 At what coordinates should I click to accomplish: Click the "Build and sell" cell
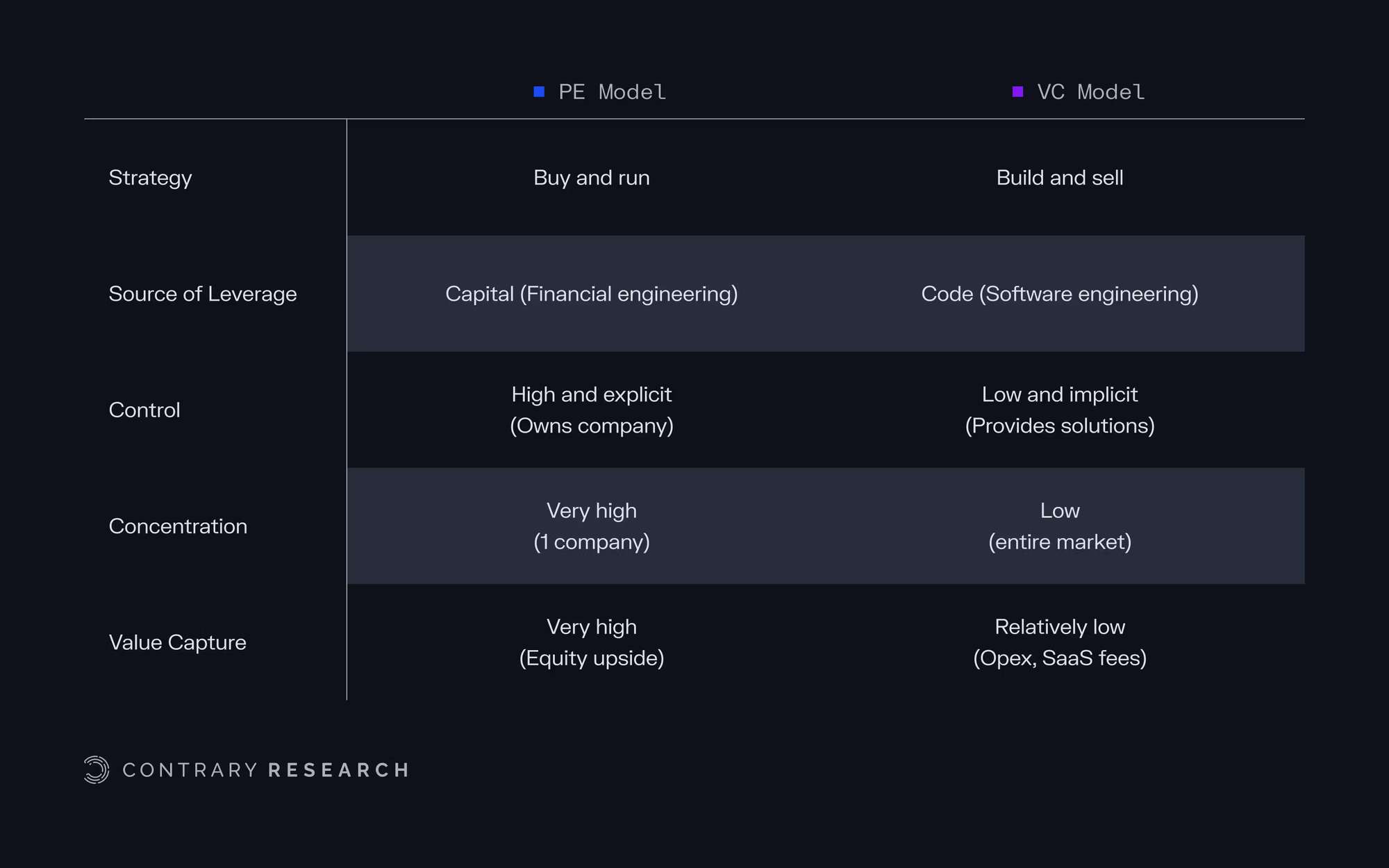(1060, 178)
